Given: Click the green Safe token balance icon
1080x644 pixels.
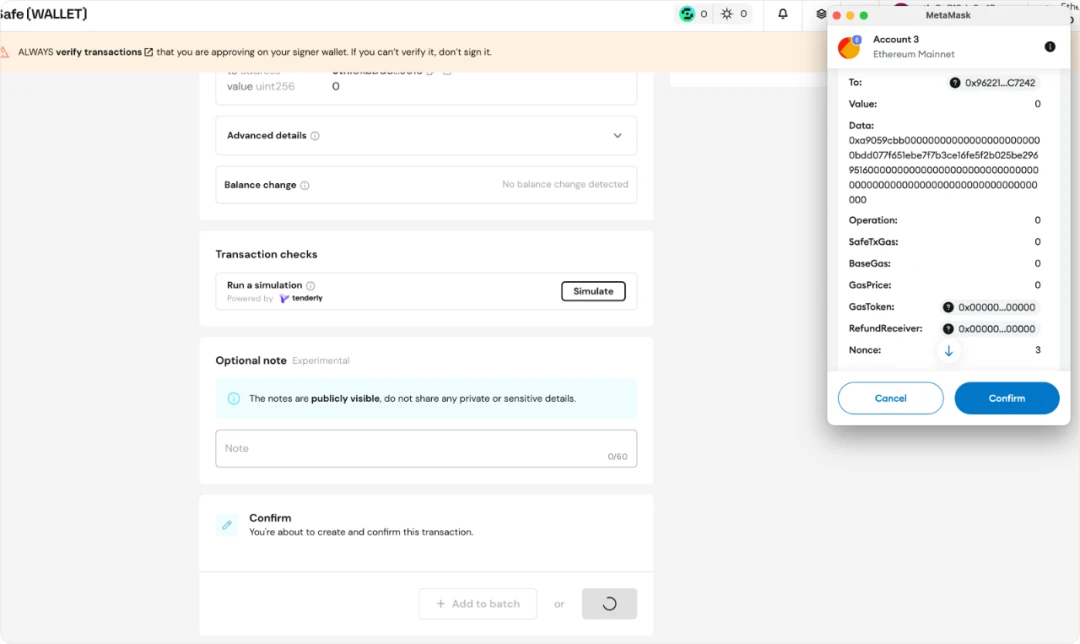Looking at the screenshot, I should 687,14.
